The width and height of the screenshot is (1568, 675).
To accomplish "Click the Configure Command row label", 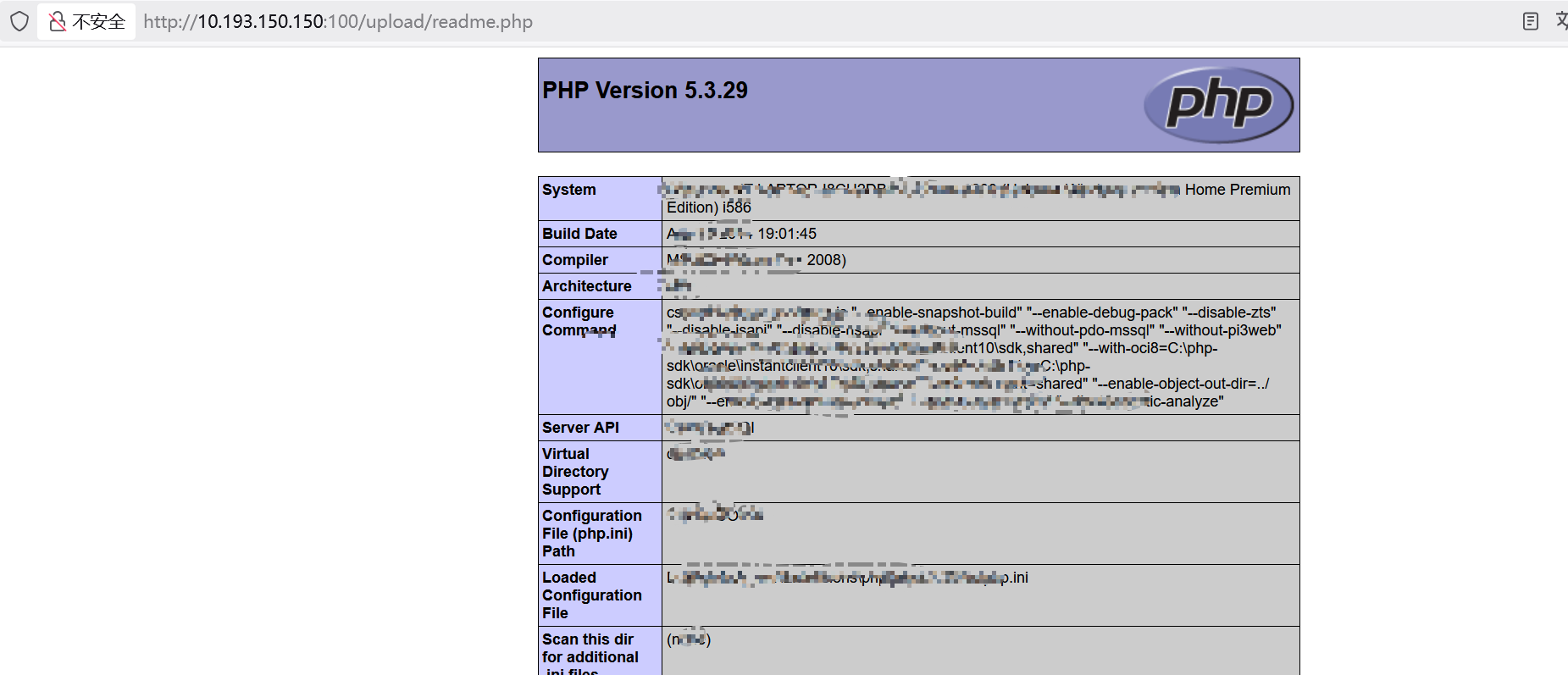I will pos(579,321).
